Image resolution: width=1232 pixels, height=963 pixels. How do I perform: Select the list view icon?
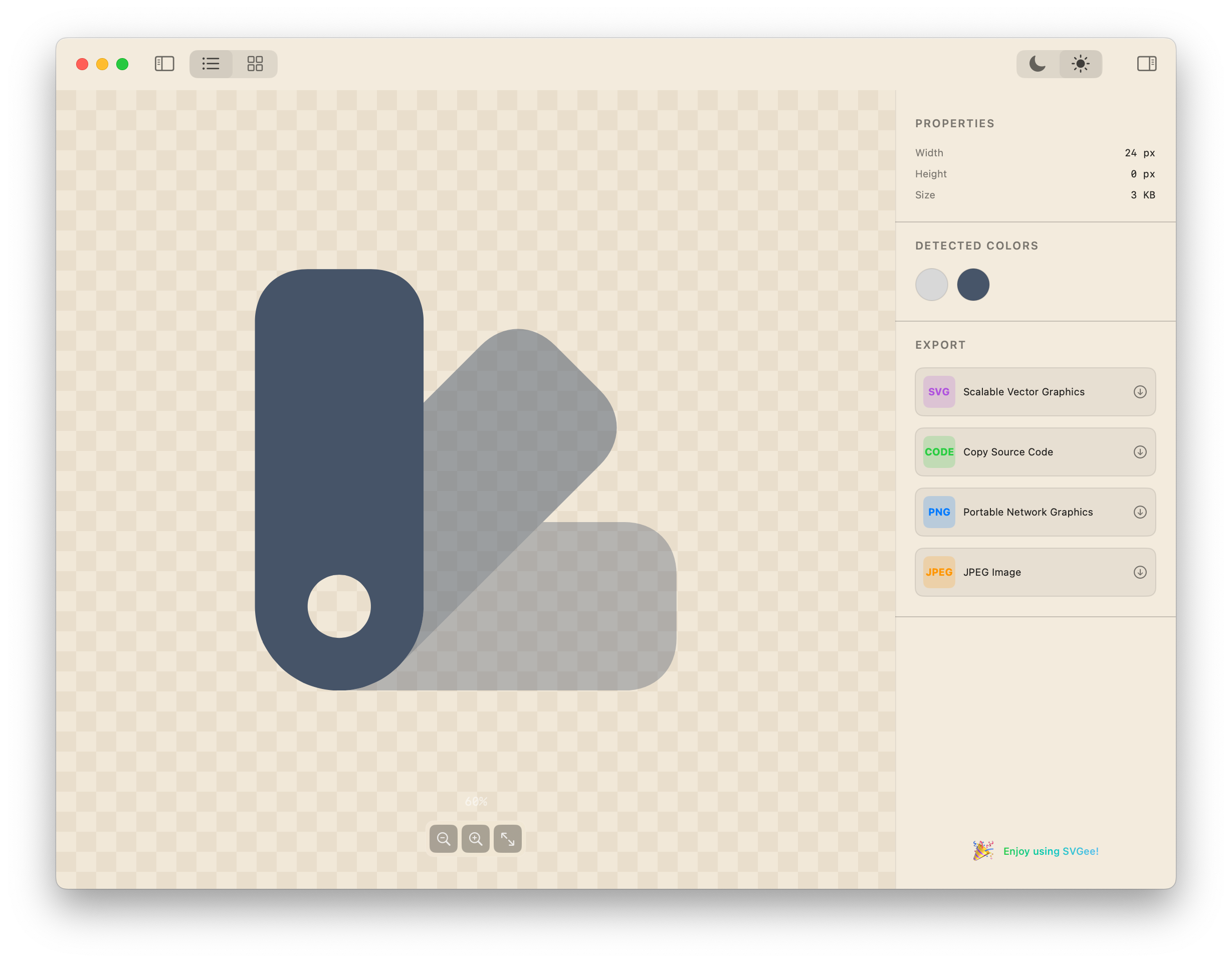pos(211,64)
